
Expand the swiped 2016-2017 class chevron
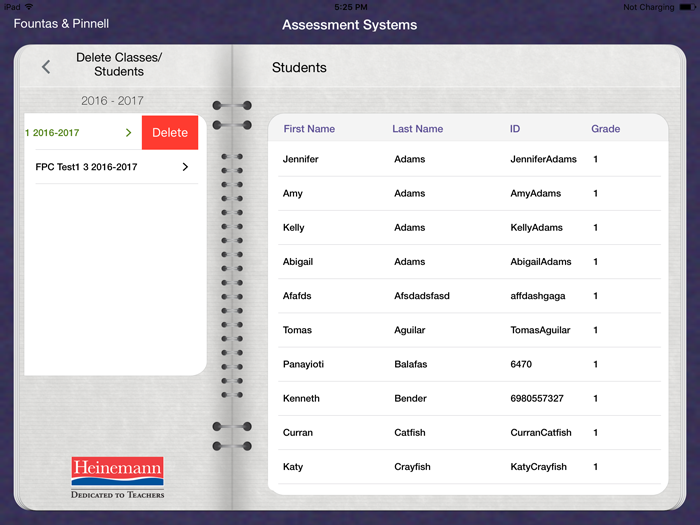click(x=128, y=133)
